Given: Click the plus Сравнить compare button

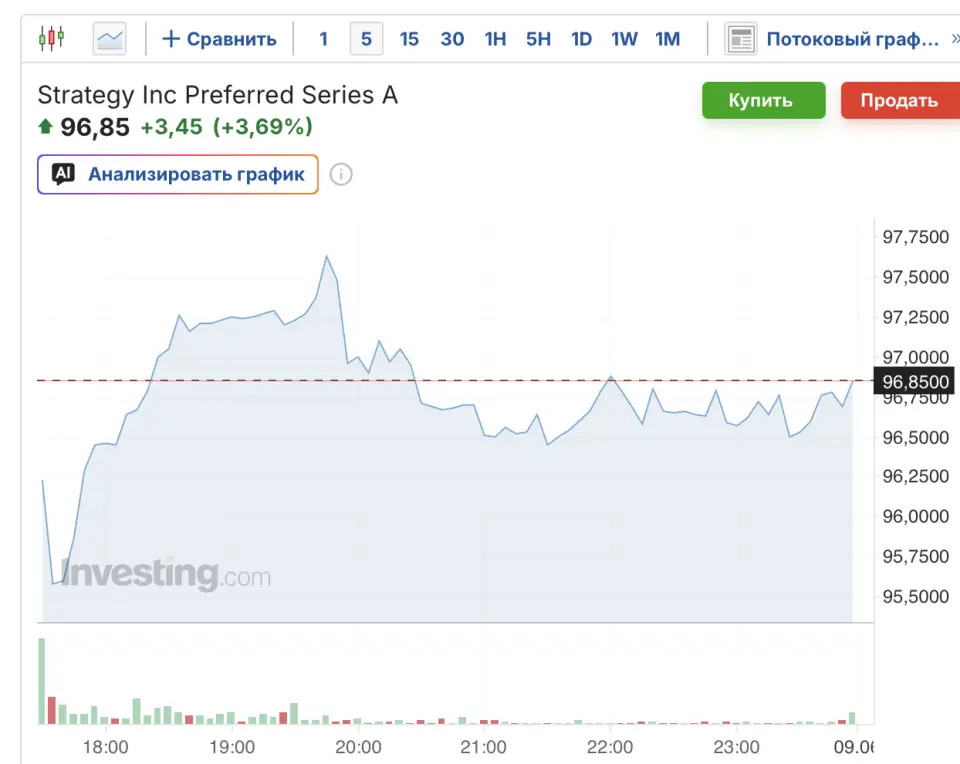Looking at the screenshot, I should 219,39.
